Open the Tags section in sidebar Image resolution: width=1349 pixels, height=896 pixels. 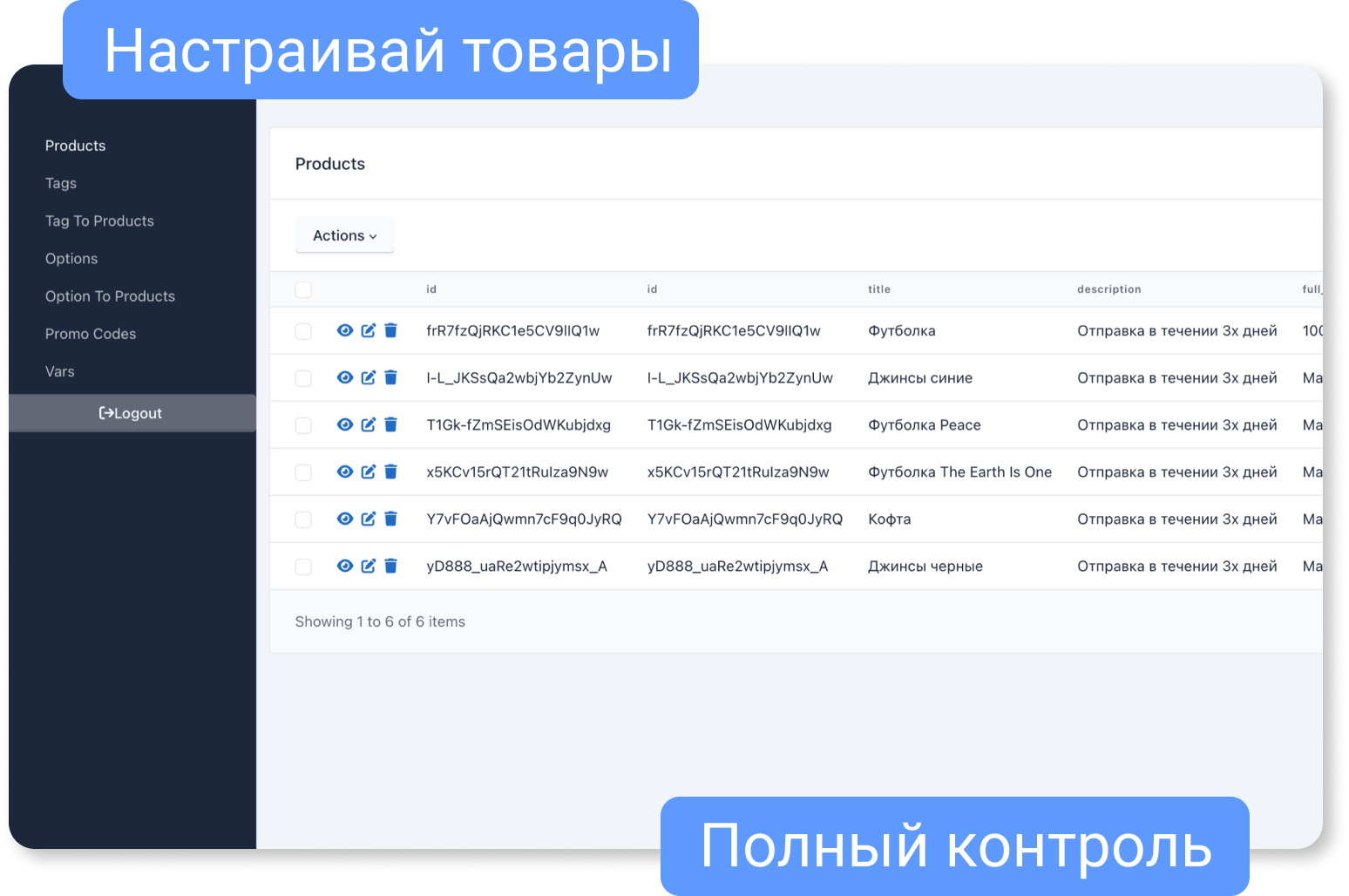click(x=60, y=183)
